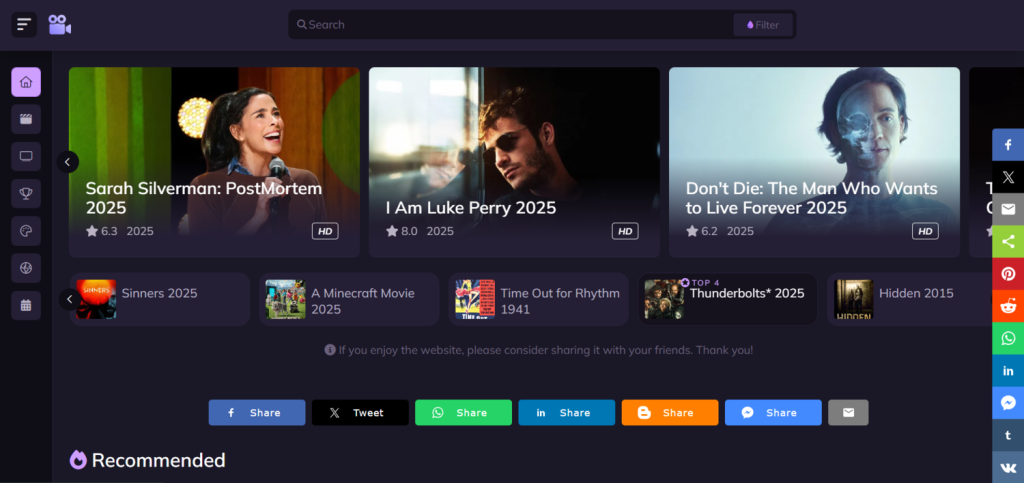Open Don't Die: The Man Who Wants card
The height and width of the screenshot is (483, 1024).
tap(814, 162)
